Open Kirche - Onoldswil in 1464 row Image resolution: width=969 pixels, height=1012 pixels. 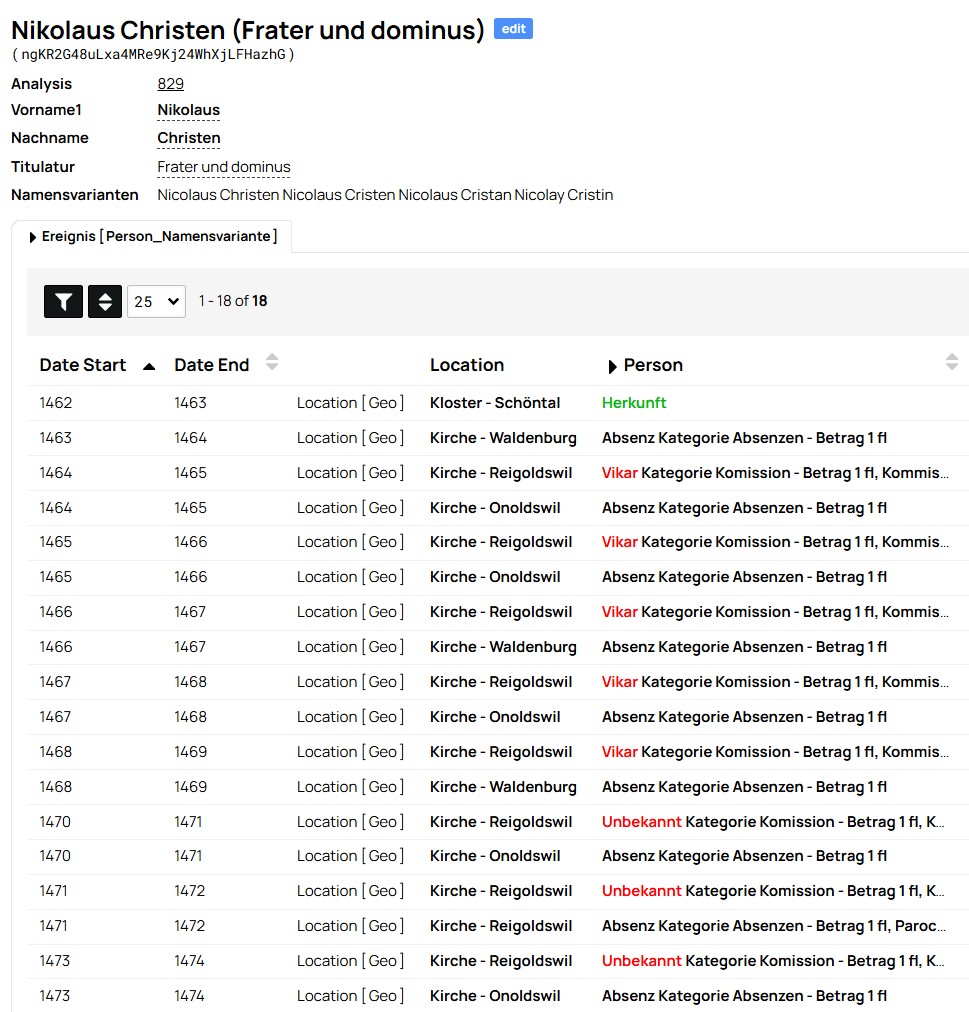click(495, 507)
